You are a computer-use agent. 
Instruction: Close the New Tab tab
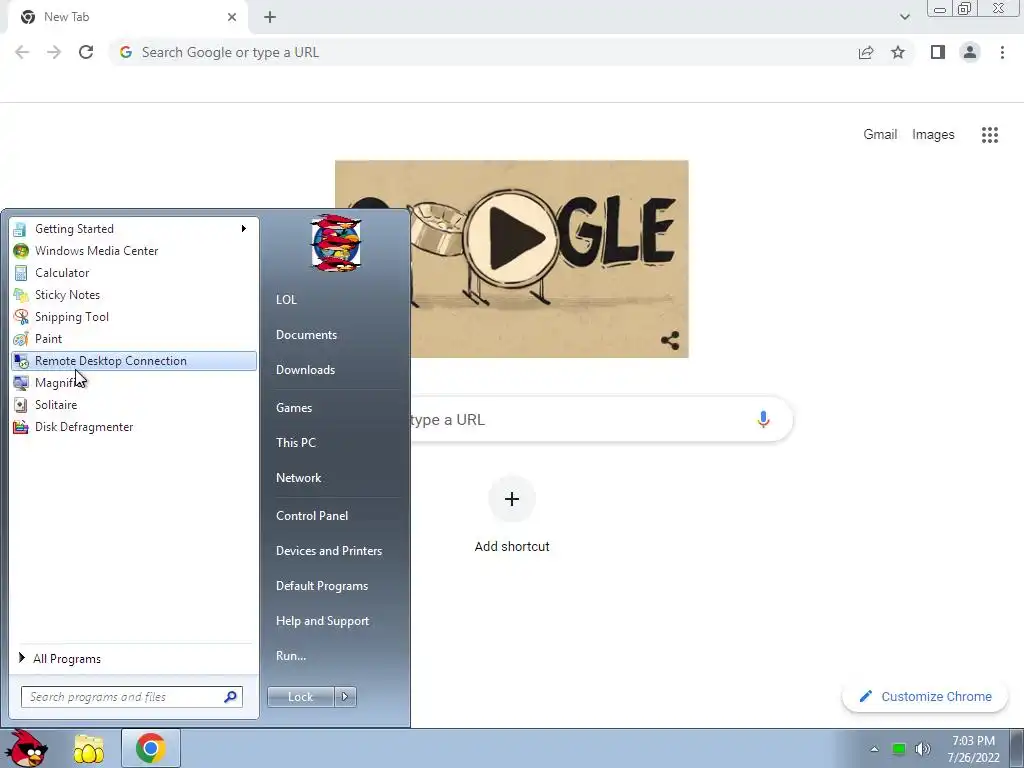pos(232,17)
